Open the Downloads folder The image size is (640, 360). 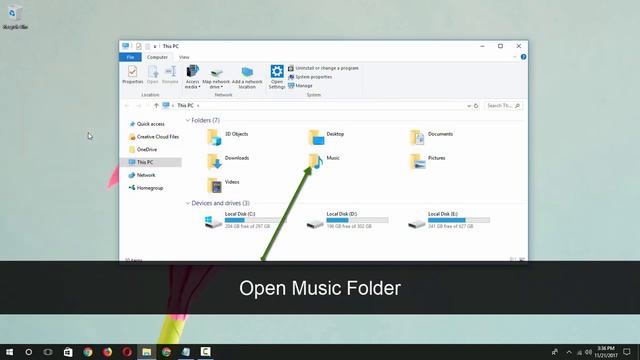(x=228, y=161)
